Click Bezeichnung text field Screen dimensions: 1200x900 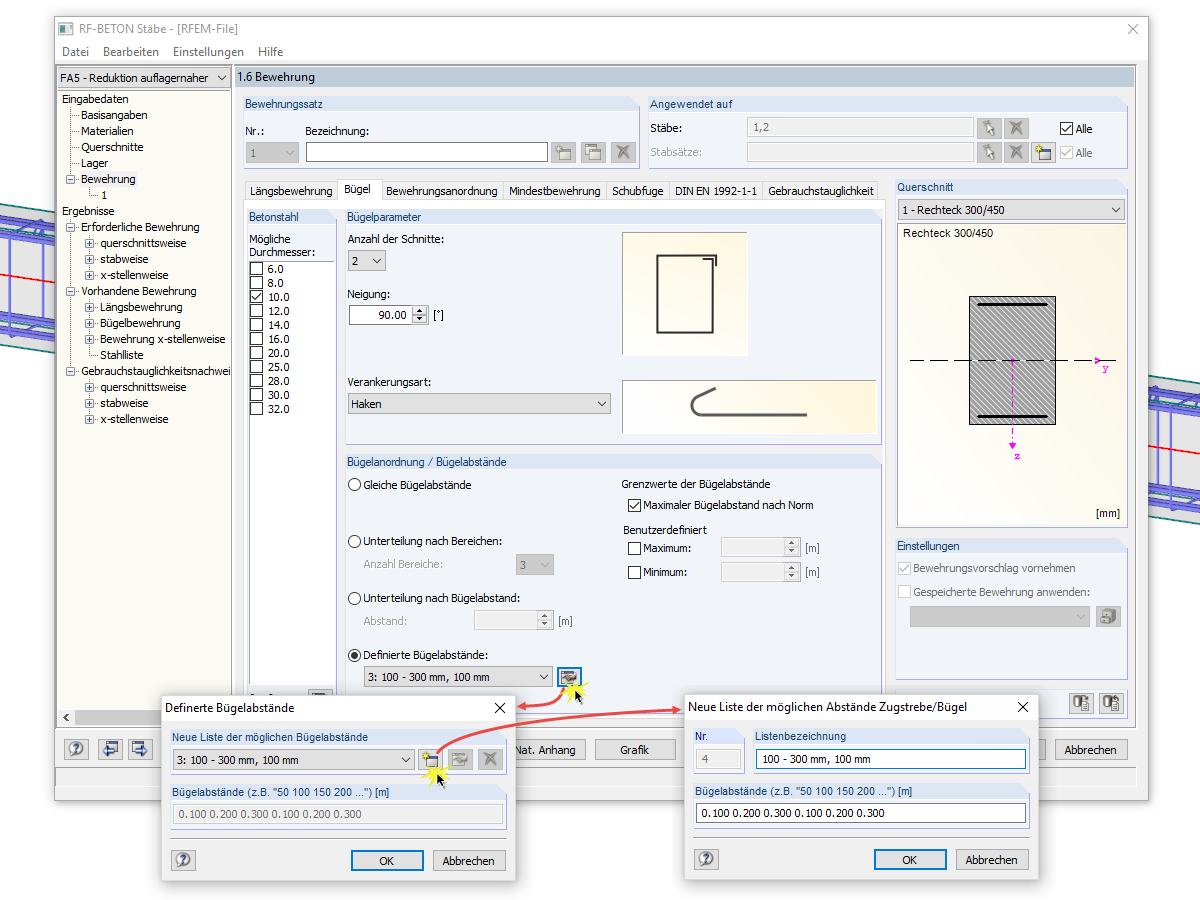(427, 152)
